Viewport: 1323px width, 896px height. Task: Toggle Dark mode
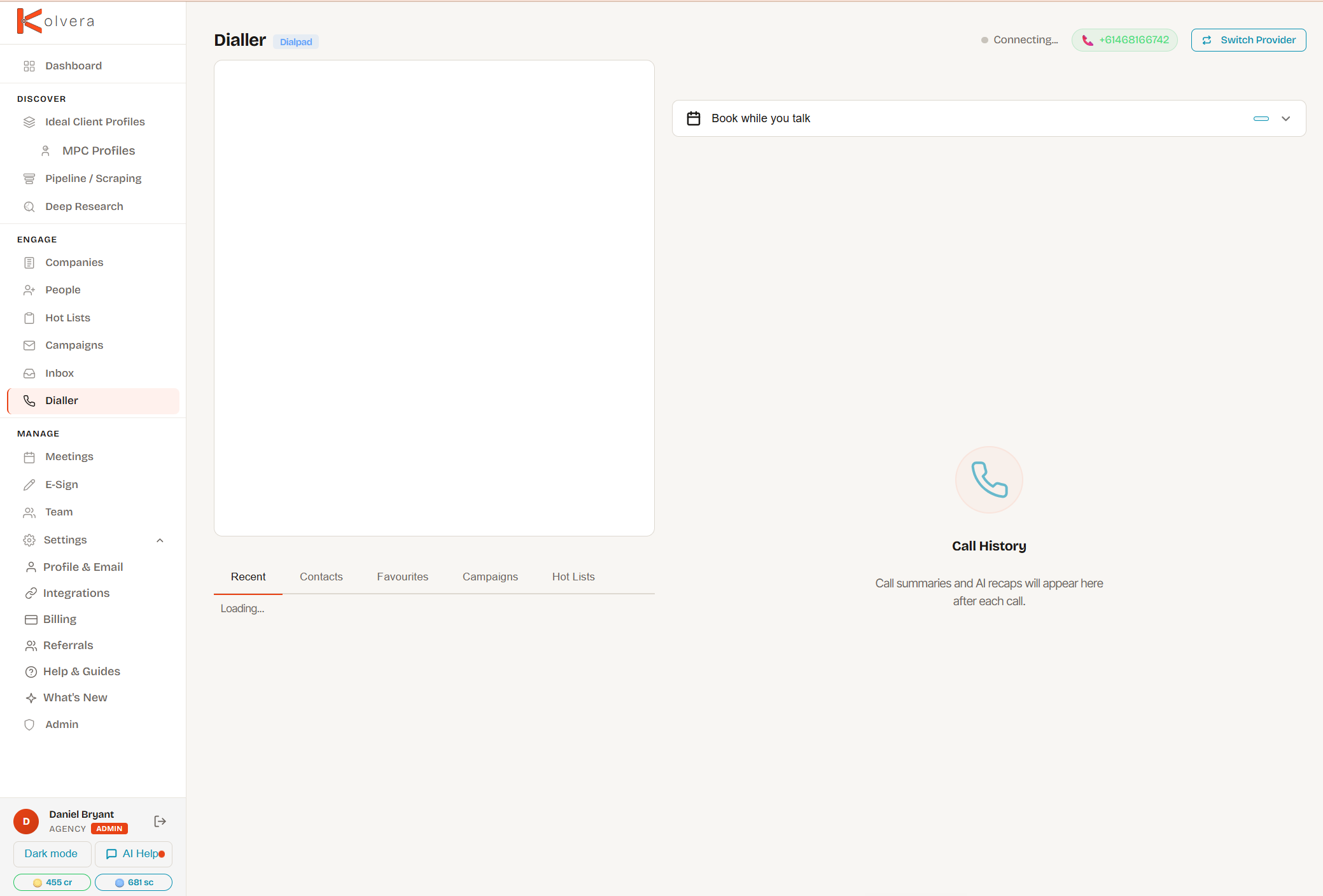pos(52,854)
